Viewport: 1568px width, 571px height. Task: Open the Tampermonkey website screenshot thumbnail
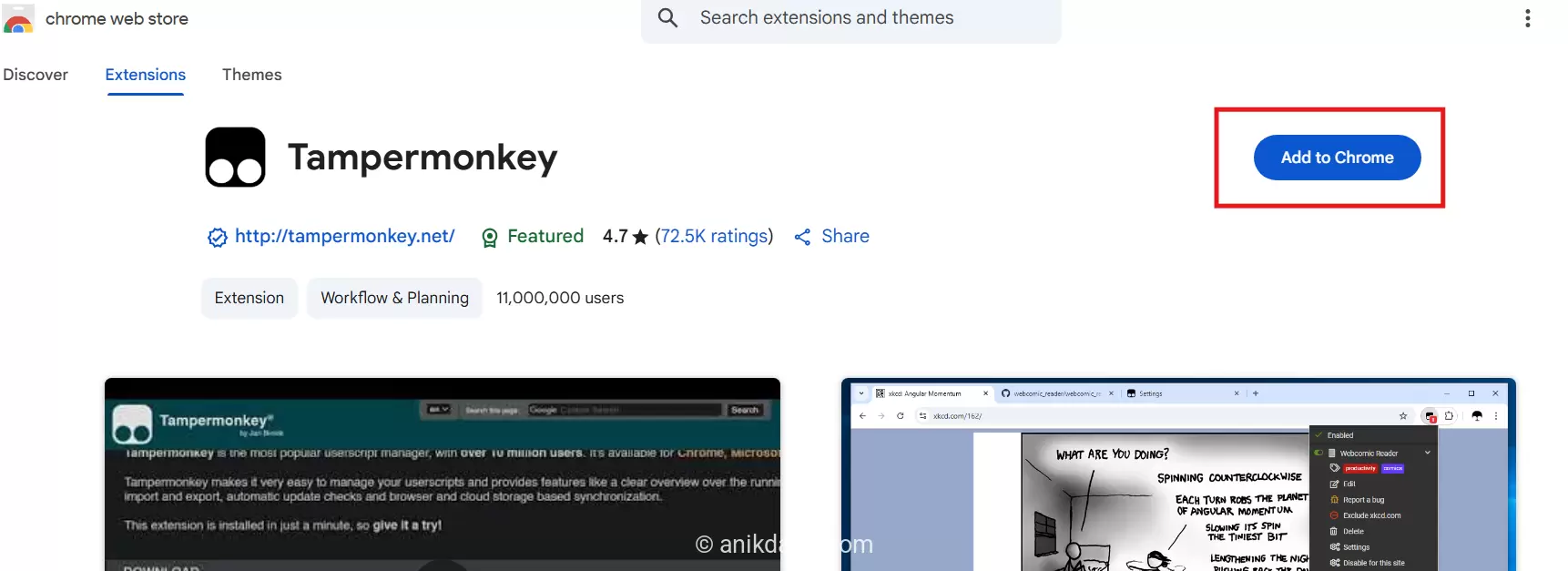[443, 474]
